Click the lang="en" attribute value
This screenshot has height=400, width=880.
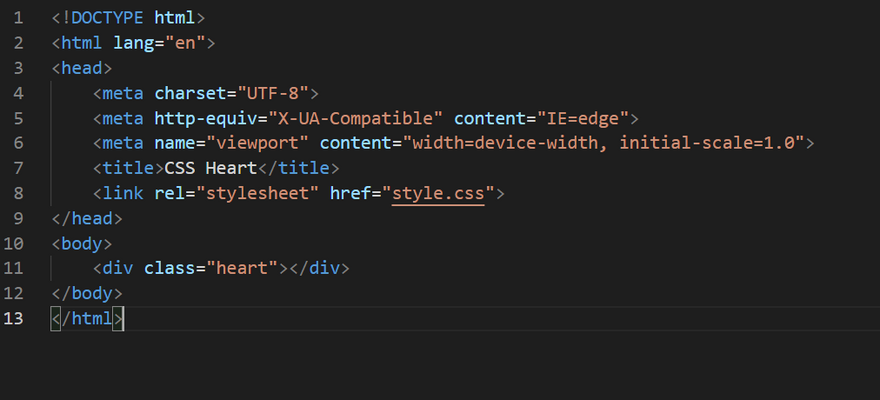coord(185,43)
